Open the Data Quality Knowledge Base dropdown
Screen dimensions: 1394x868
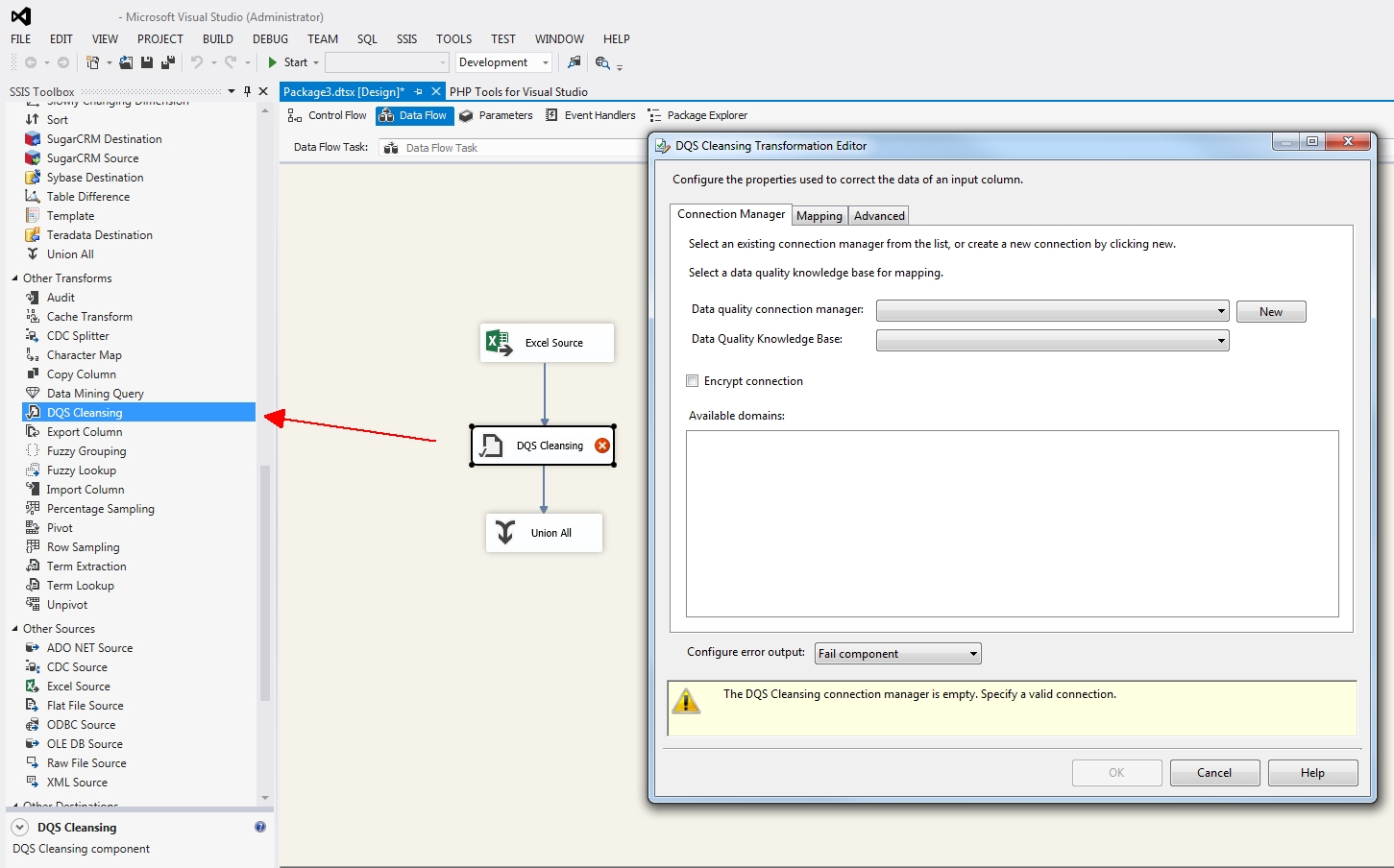pyautogui.click(x=1221, y=341)
